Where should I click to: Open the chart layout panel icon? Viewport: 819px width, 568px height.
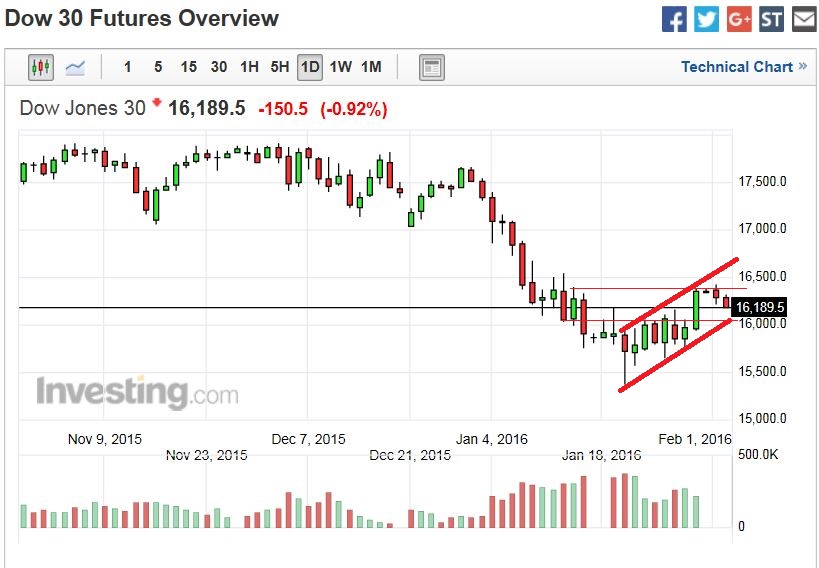(432, 68)
